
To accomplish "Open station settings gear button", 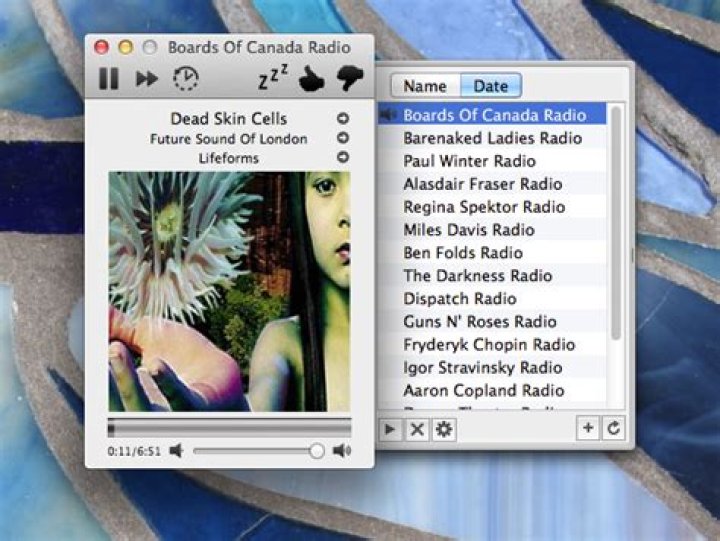I will tap(444, 429).
